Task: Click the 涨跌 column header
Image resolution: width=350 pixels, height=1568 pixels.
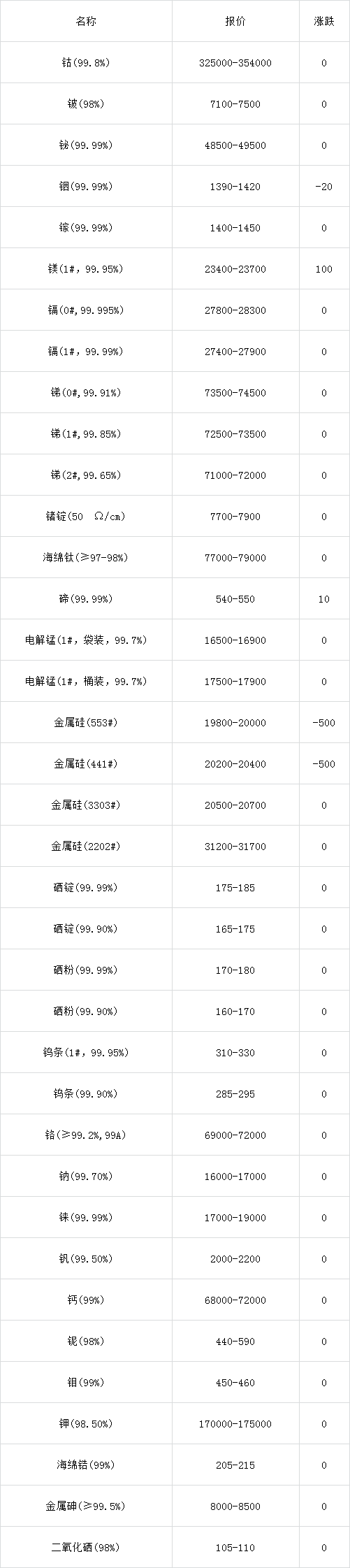Action: click(324, 21)
